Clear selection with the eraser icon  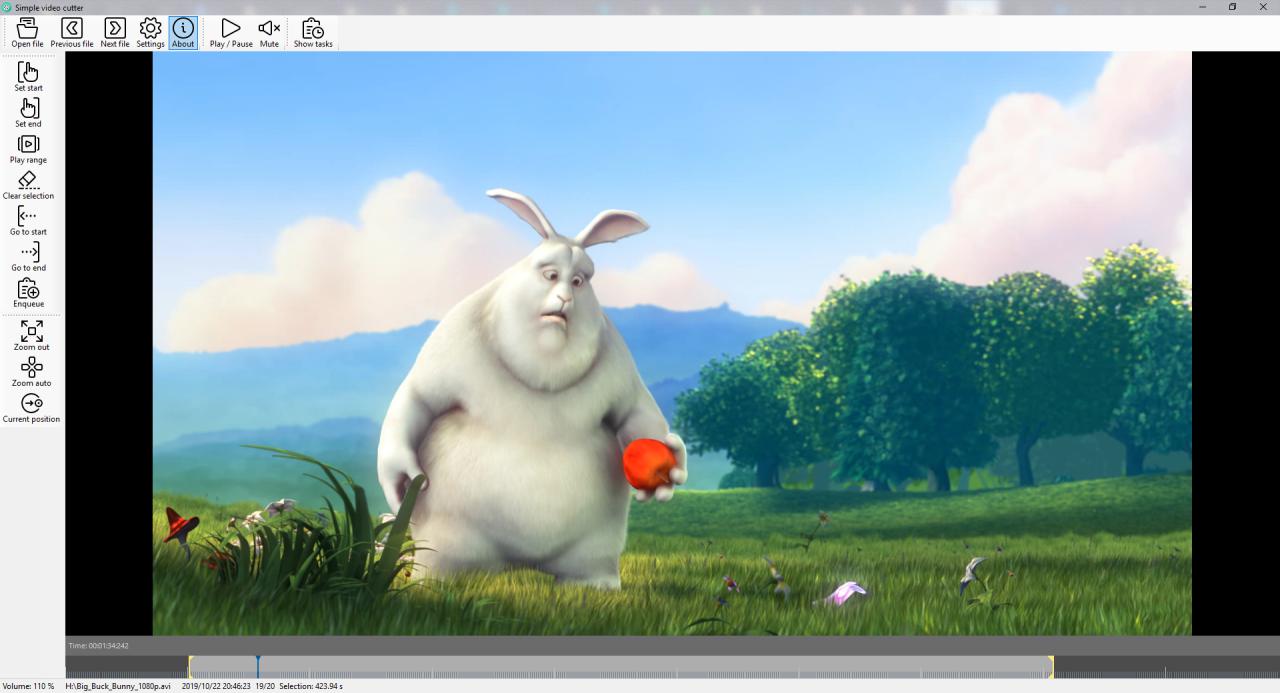coord(28,185)
